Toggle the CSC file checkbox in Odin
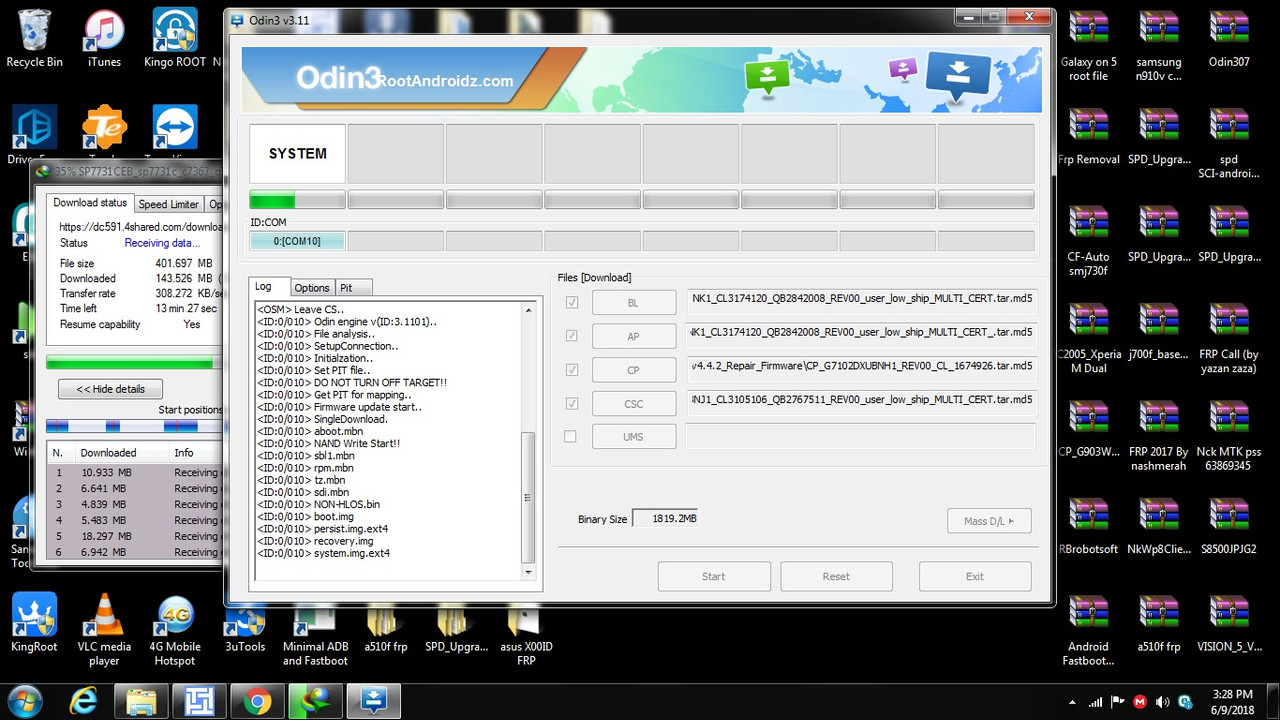Viewport: 1280px width, 720px height. (572, 404)
